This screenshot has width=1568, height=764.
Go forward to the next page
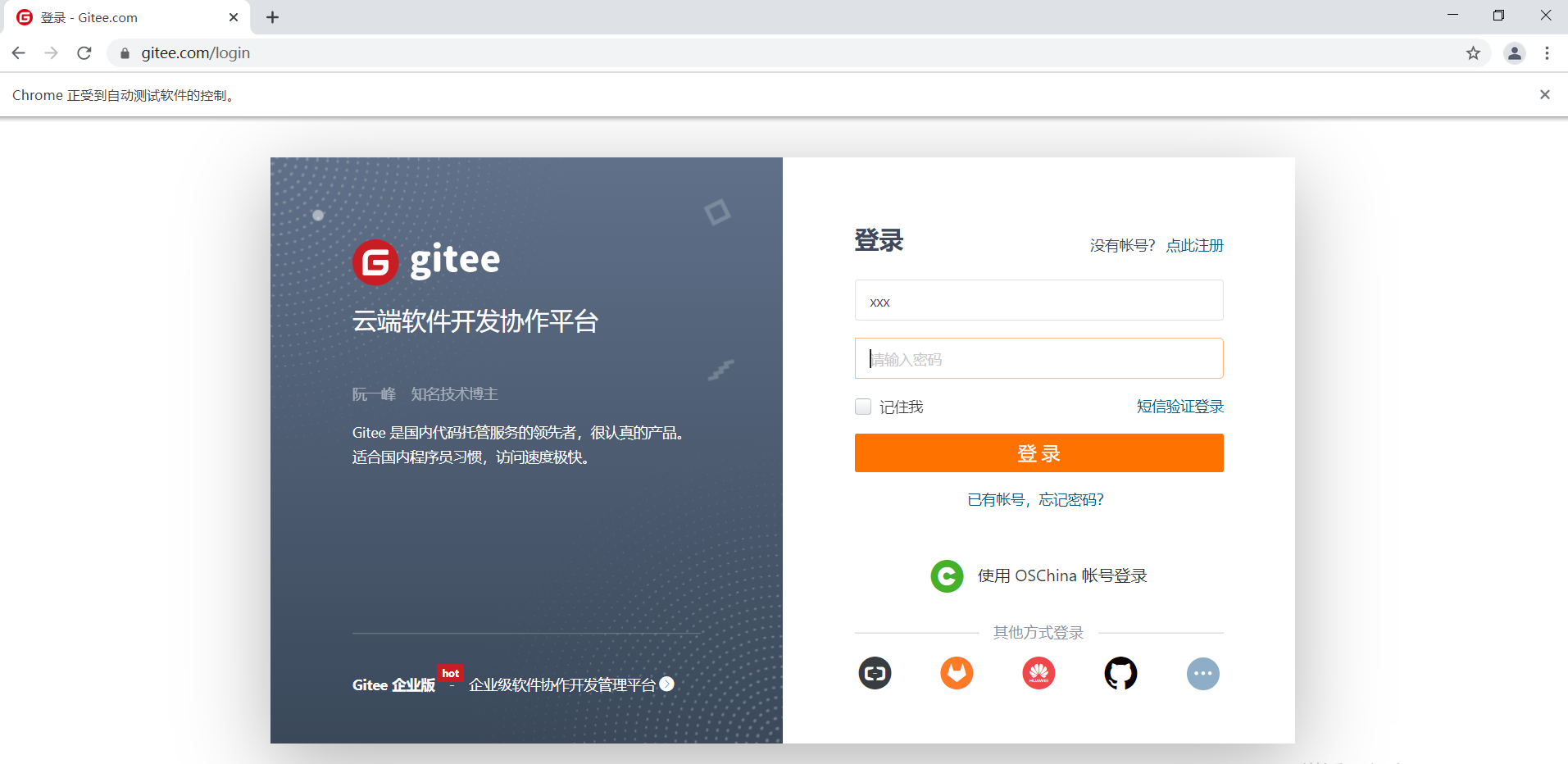point(52,53)
